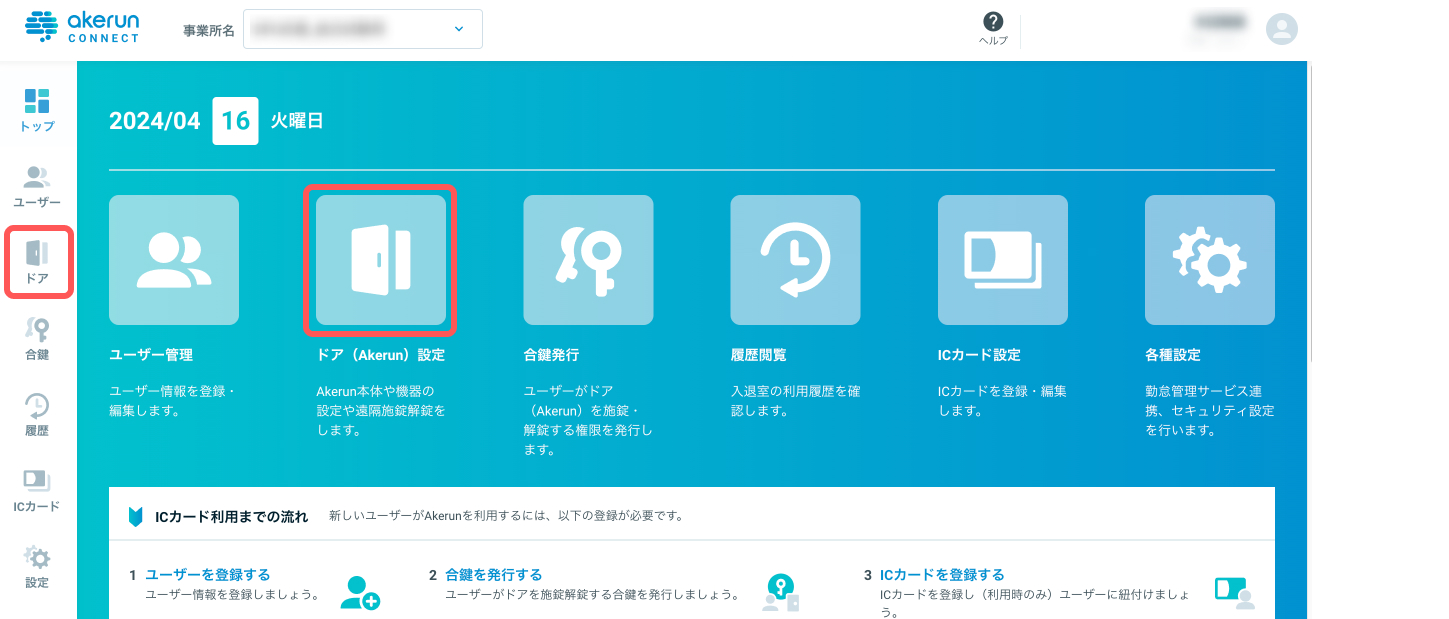The width and height of the screenshot is (1449, 619).
Task: Click the add-user icon in step 1
Action: (360, 592)
